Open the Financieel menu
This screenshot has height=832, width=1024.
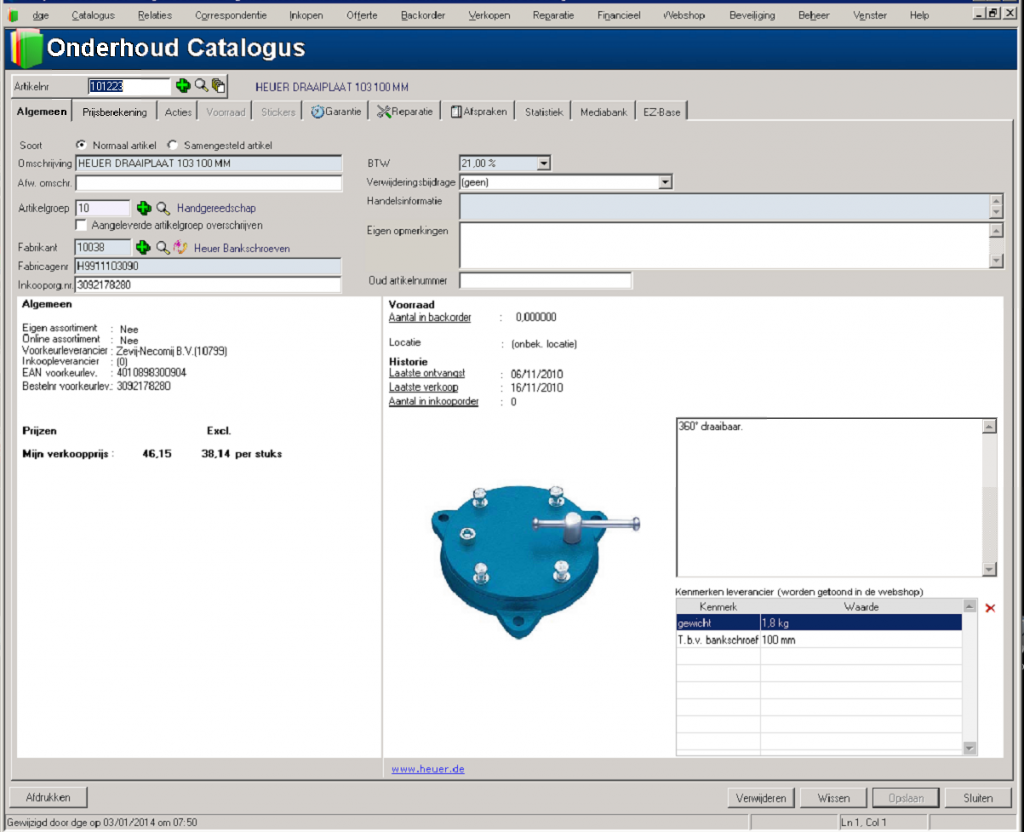coord(618,15)
